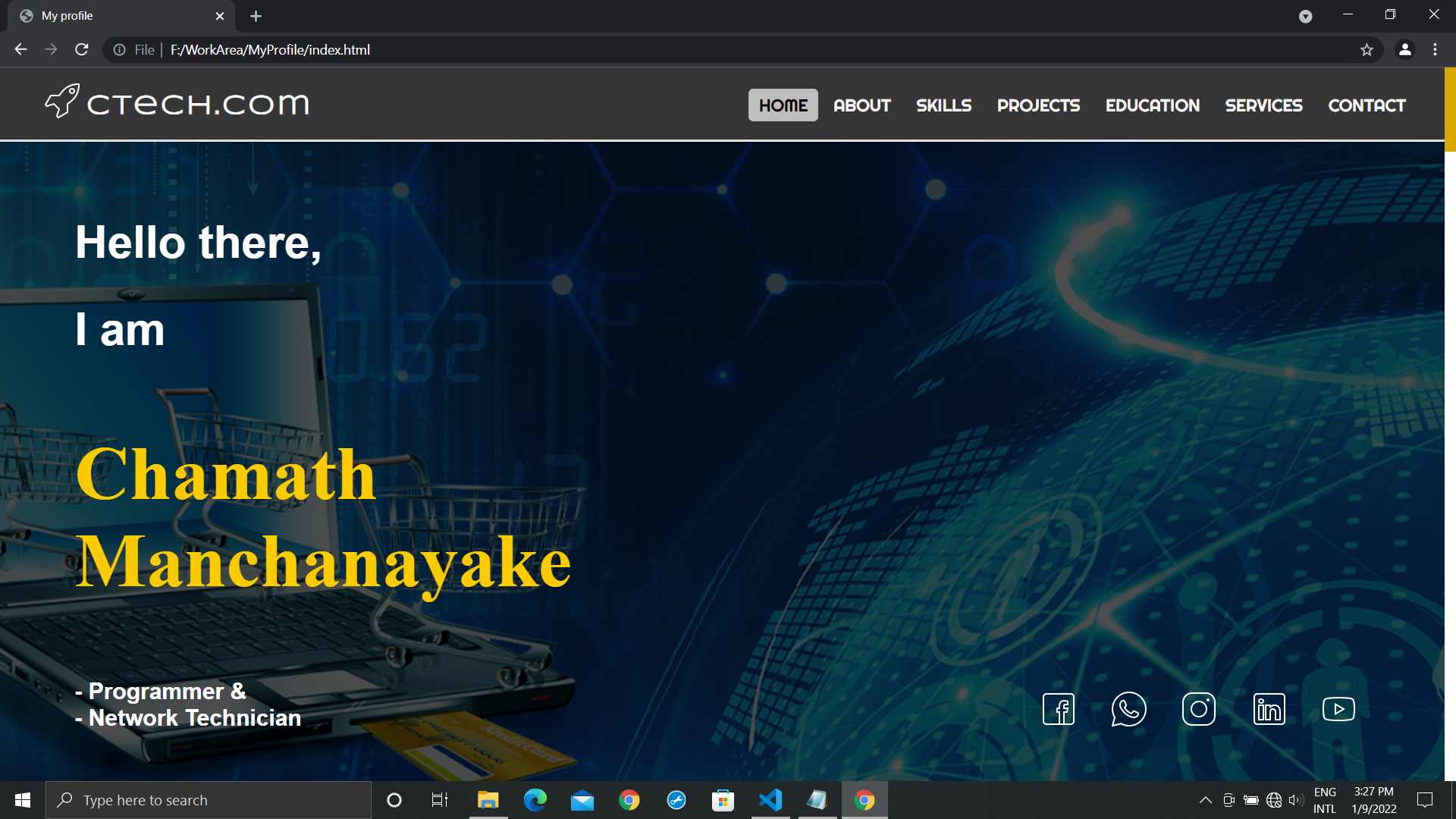
Task: Expand Chrome tab search dropdown
Action: tap(1305, 16)
